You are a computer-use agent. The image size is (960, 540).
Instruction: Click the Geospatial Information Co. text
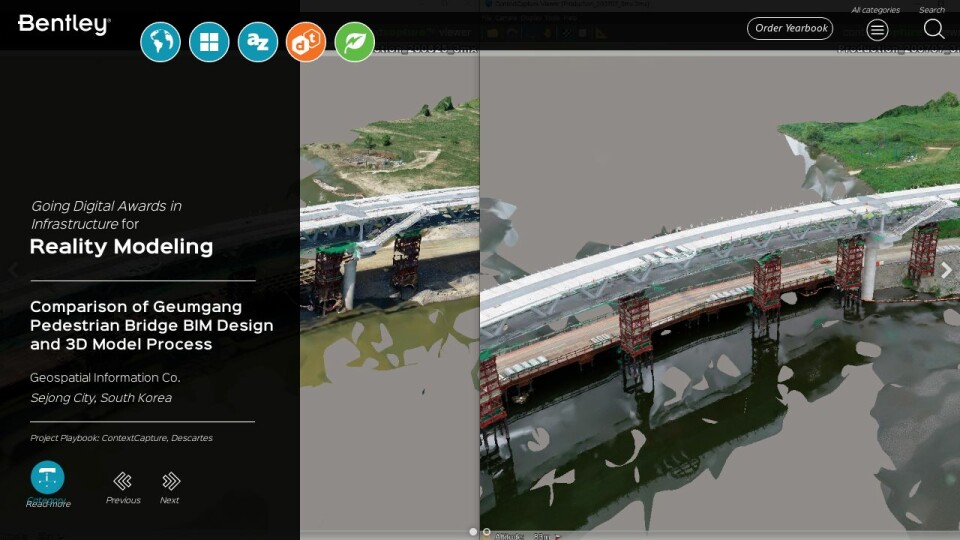105,378
